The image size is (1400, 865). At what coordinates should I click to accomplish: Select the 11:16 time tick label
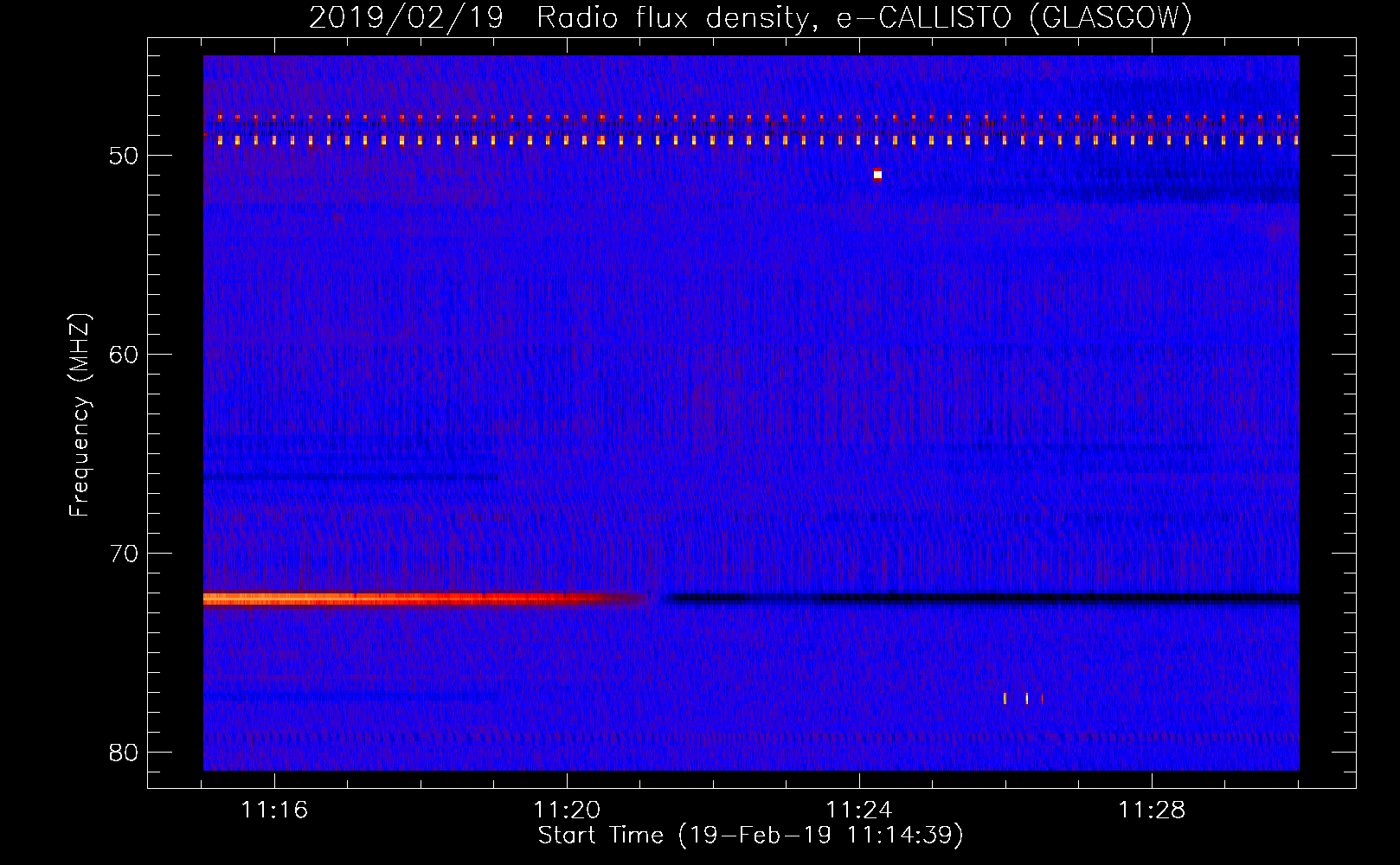click(x=274, y=811)
